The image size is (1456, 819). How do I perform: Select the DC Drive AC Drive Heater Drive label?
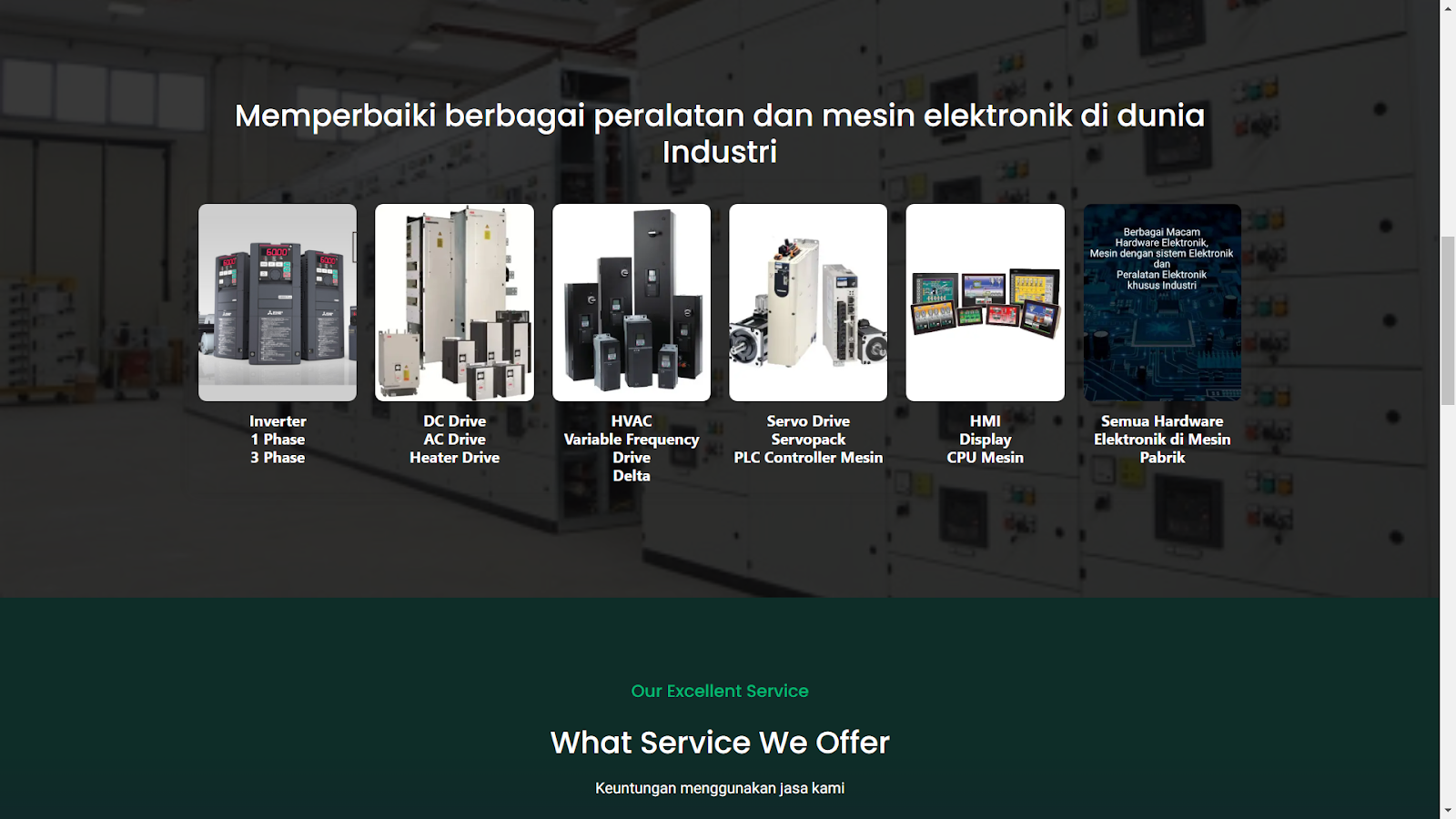(454, 440)
